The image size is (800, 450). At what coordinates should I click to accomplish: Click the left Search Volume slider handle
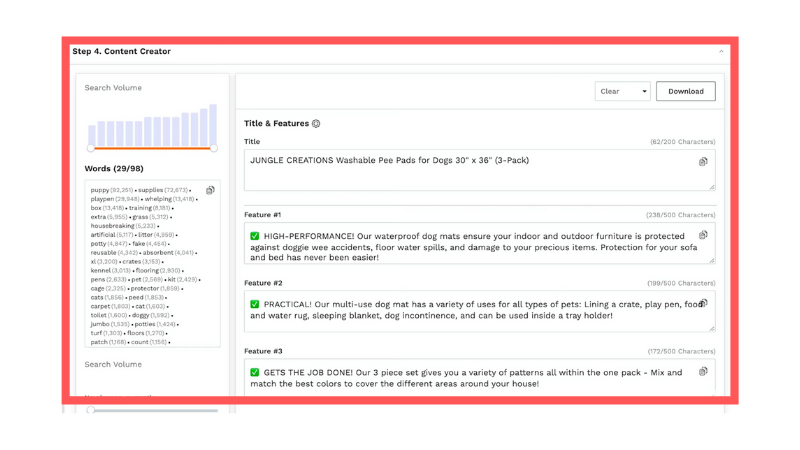pyautogui.click(x=91, y=148)
